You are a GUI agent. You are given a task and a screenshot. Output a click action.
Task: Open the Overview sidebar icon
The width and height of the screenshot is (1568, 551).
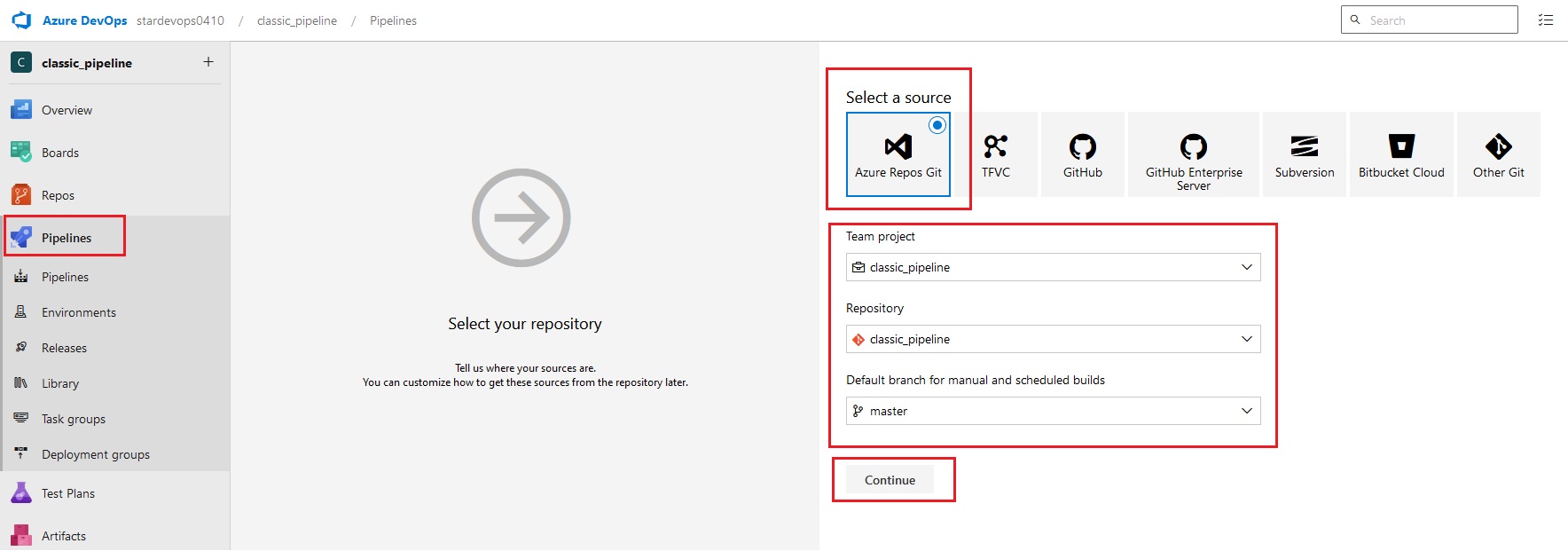[x=21, y=110]
